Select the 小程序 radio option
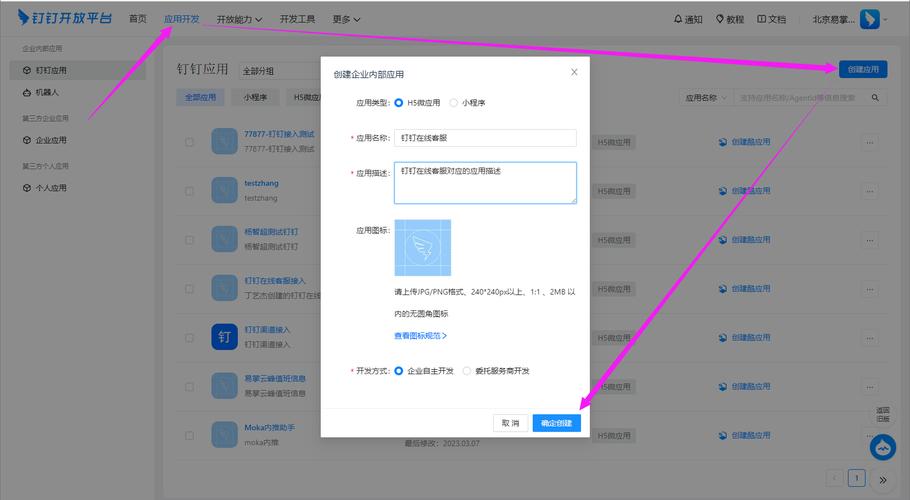 tap(454, 103)
